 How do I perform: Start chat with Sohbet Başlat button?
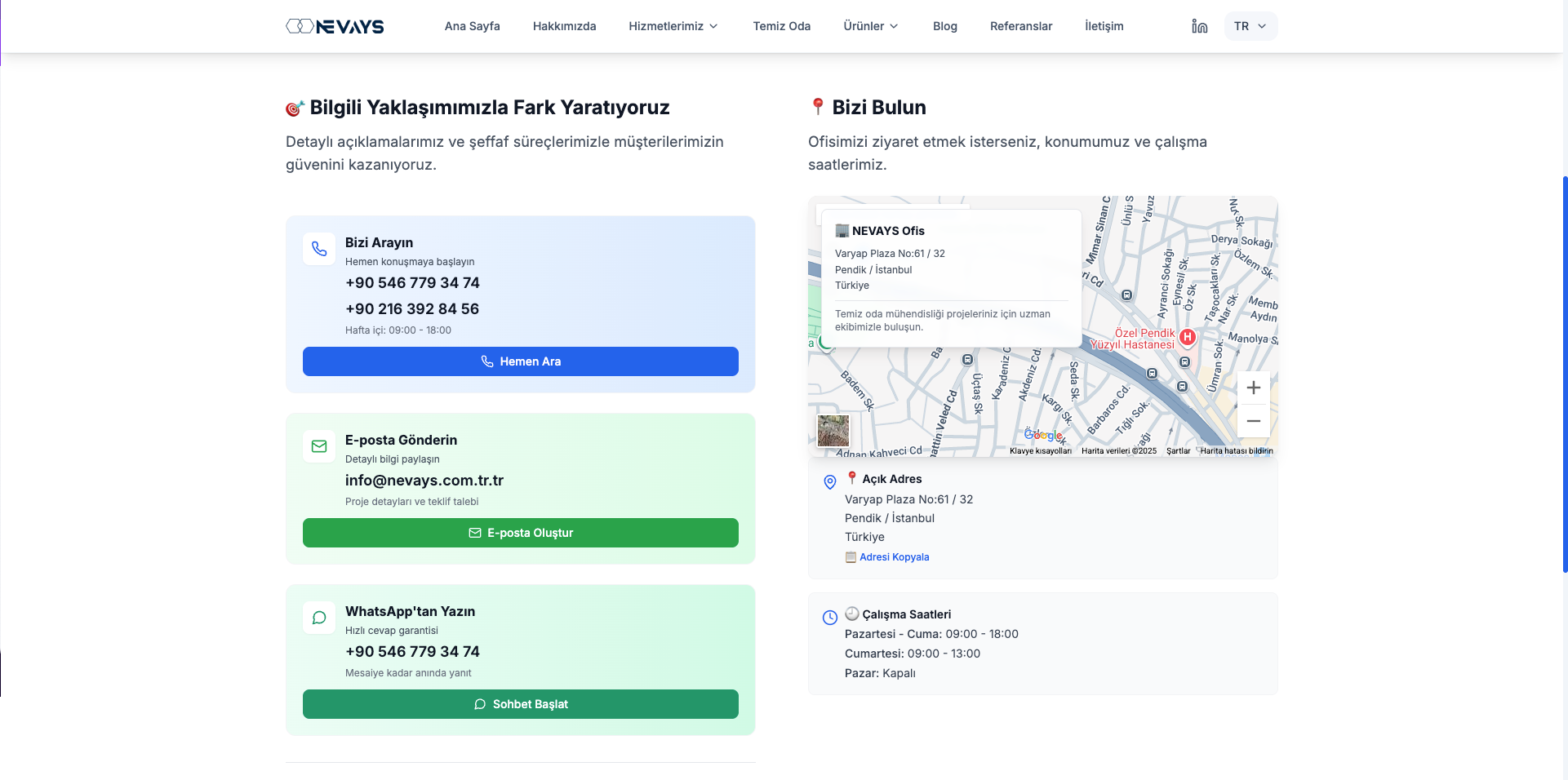click(x=520, y=704)
